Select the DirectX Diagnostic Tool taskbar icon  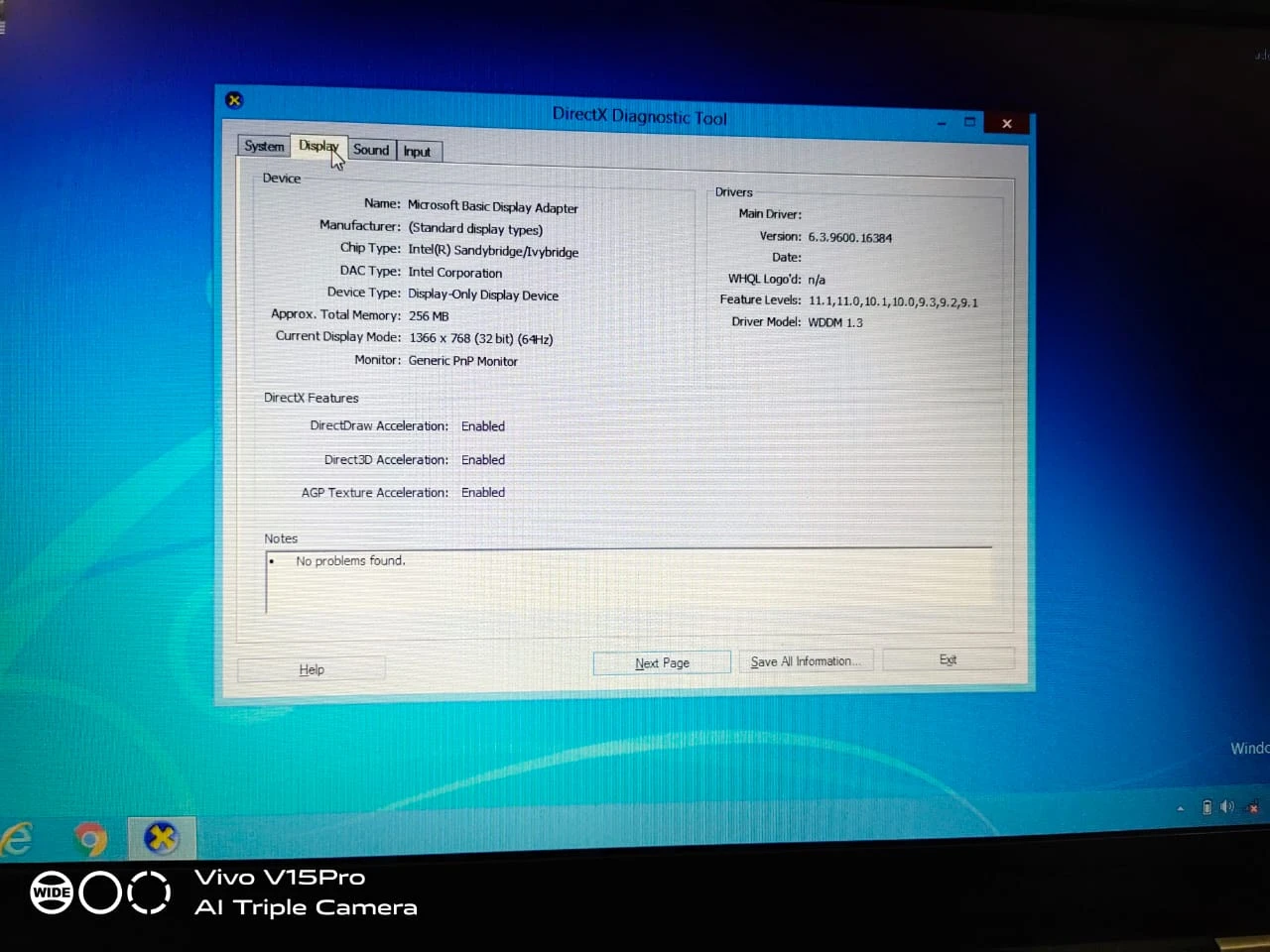[161, 839]
